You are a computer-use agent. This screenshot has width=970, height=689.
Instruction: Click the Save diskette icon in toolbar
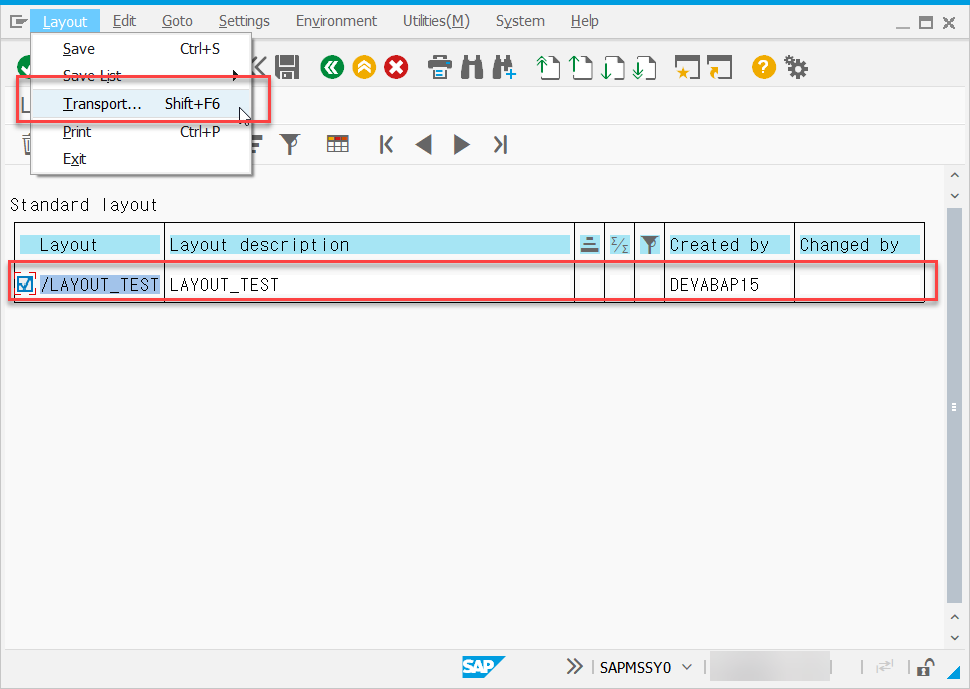[x=287, y=67]
